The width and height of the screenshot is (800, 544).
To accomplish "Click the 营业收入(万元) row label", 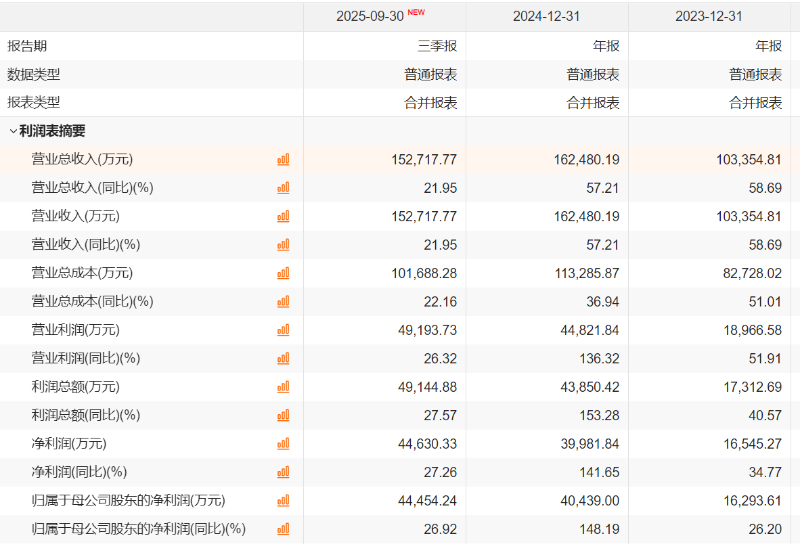I will click(x=76, y=216).
